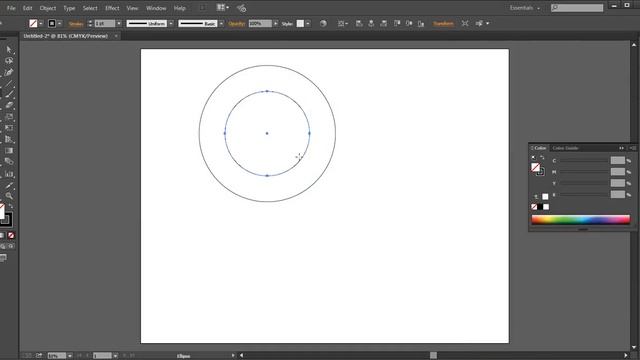The height and width of the screenshot is (360, 640).
Task: Open the Recolor Artwork wheel icon
Action: 323,24
